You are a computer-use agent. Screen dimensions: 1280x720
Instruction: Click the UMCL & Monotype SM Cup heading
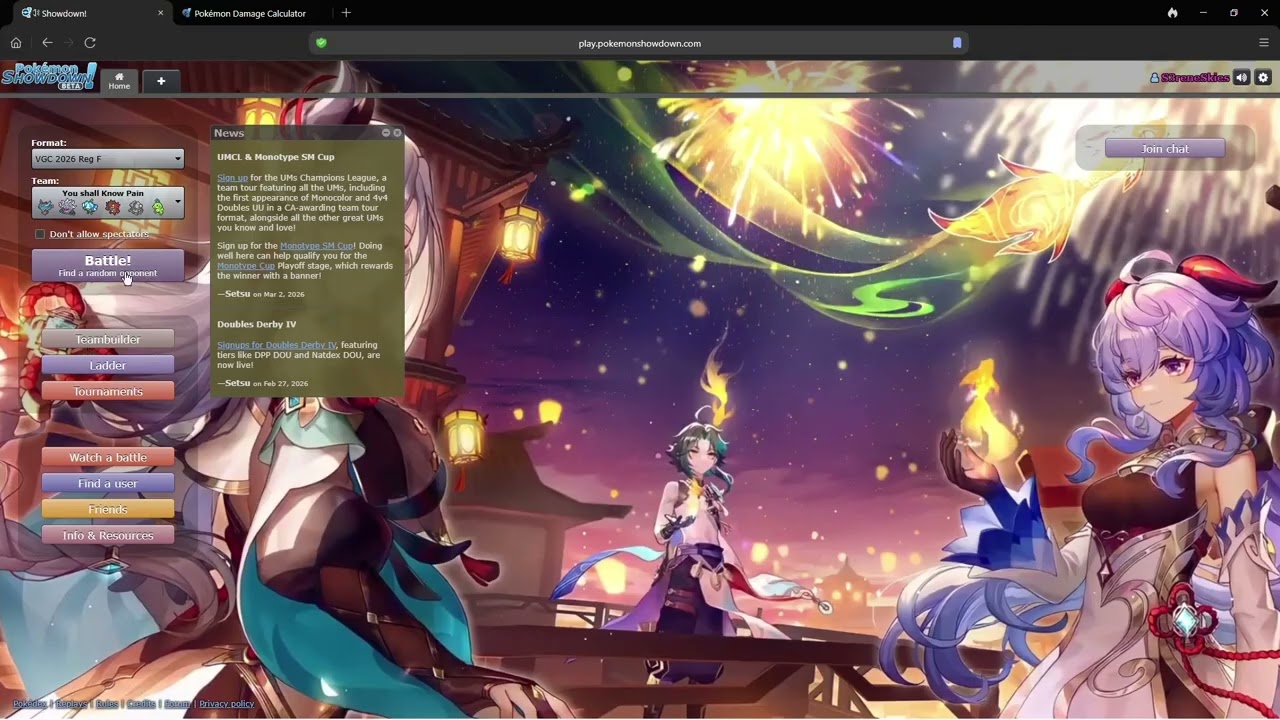tap(276, 157)
